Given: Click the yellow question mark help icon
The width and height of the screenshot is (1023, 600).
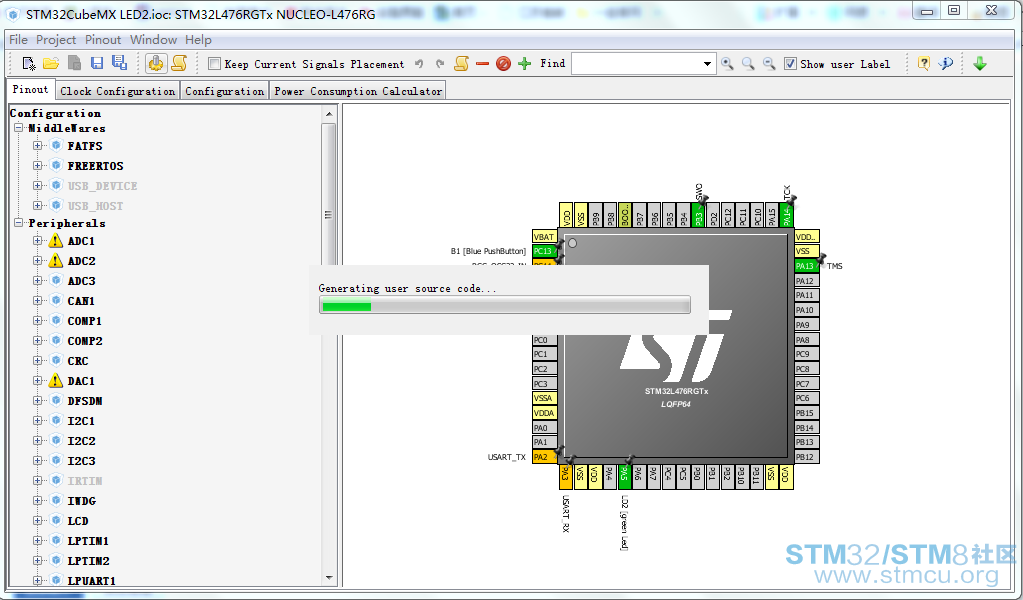Looking at the screenshot, I should point(924,63).
